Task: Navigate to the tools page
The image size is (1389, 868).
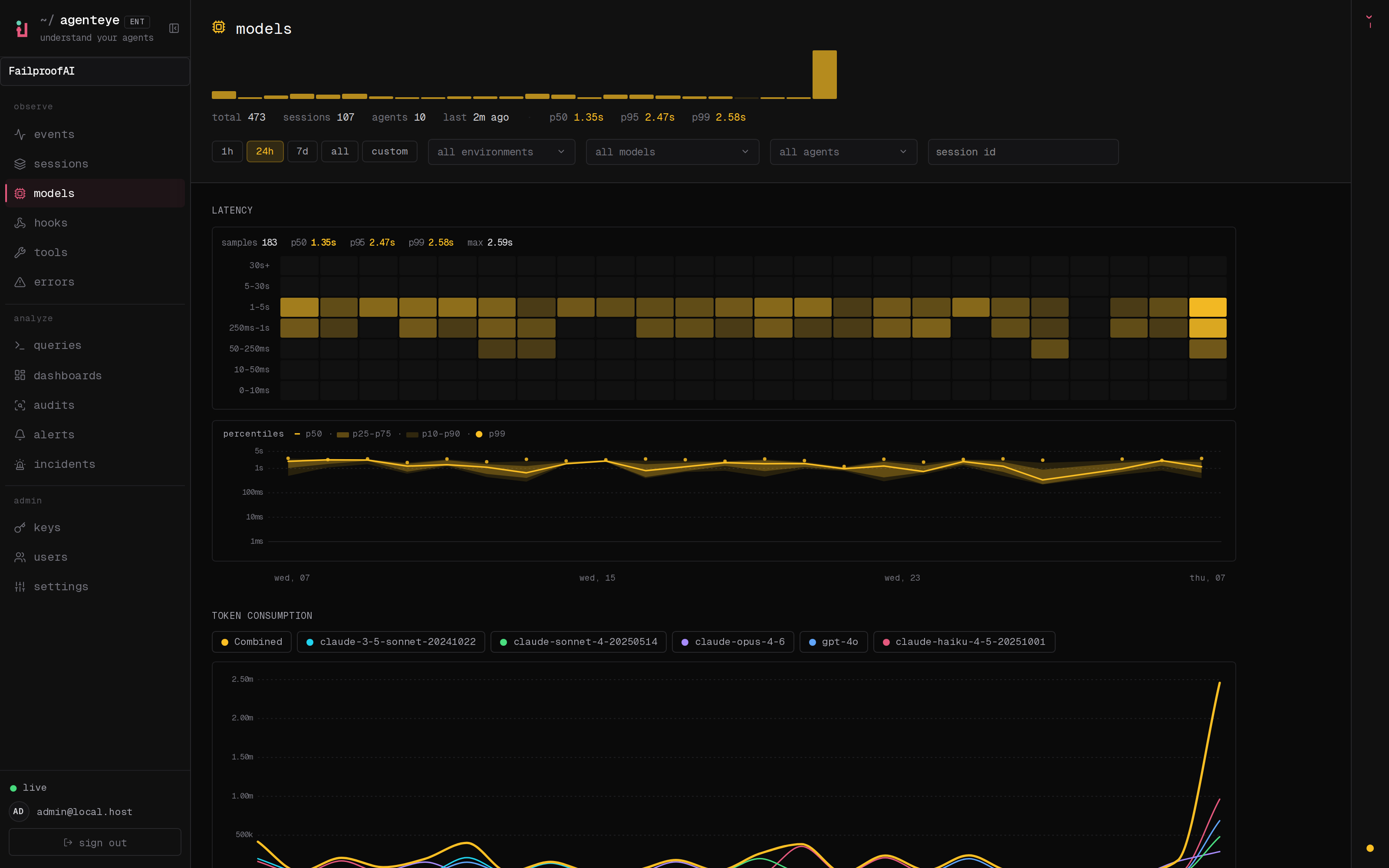Action: [x=95, y=253]
